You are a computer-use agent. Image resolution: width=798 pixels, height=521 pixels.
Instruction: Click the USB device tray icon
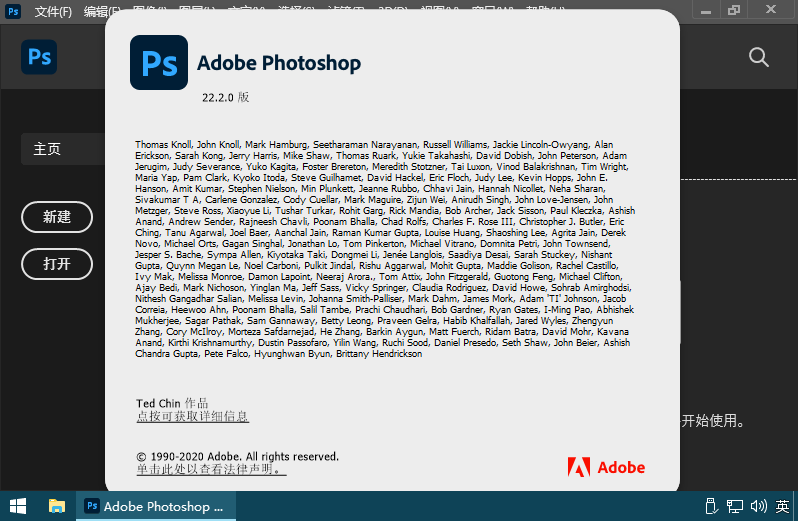(x=711, y=506)
